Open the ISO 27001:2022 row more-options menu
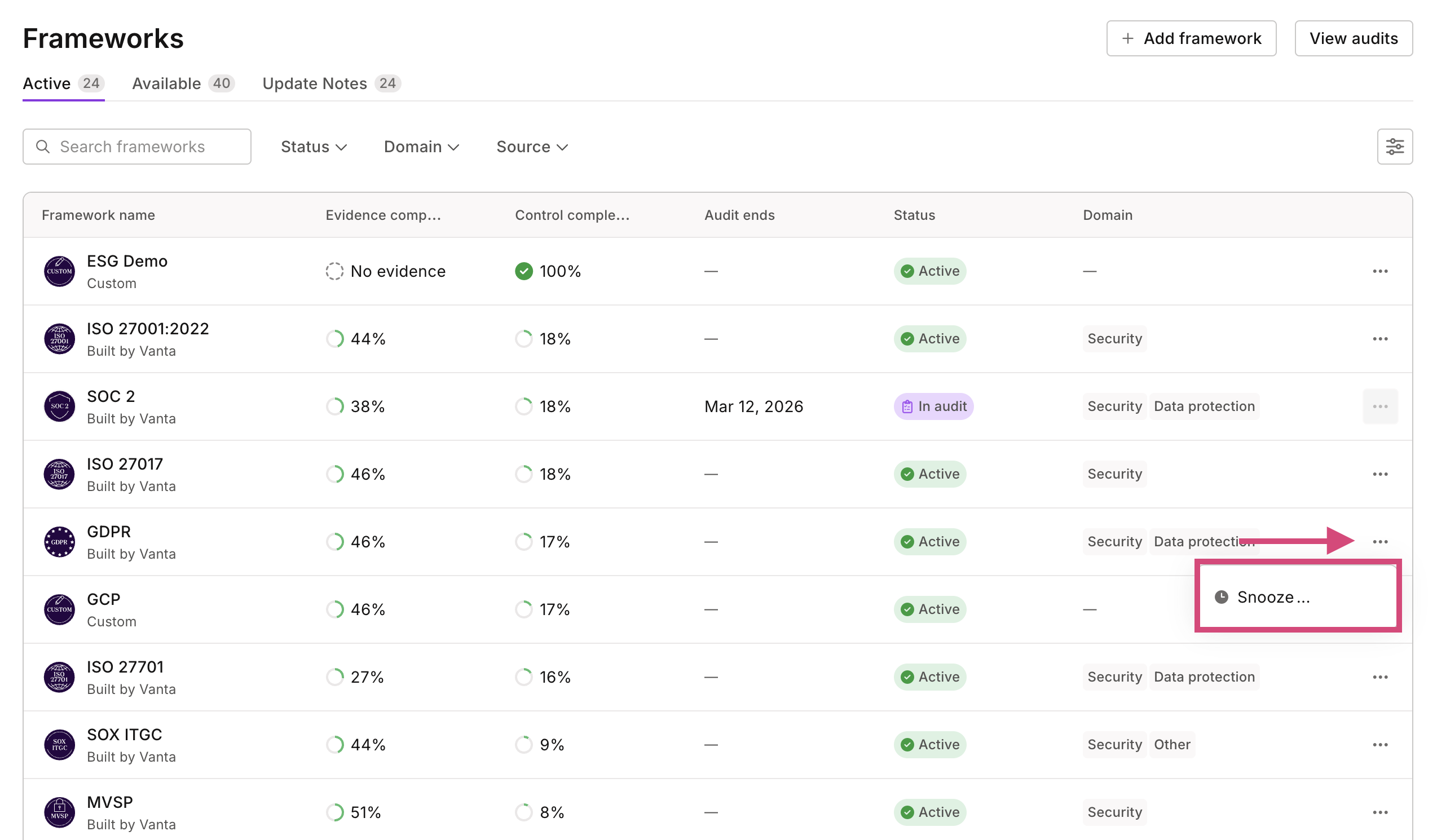The image size is (1437, 840). [1380, 339]
